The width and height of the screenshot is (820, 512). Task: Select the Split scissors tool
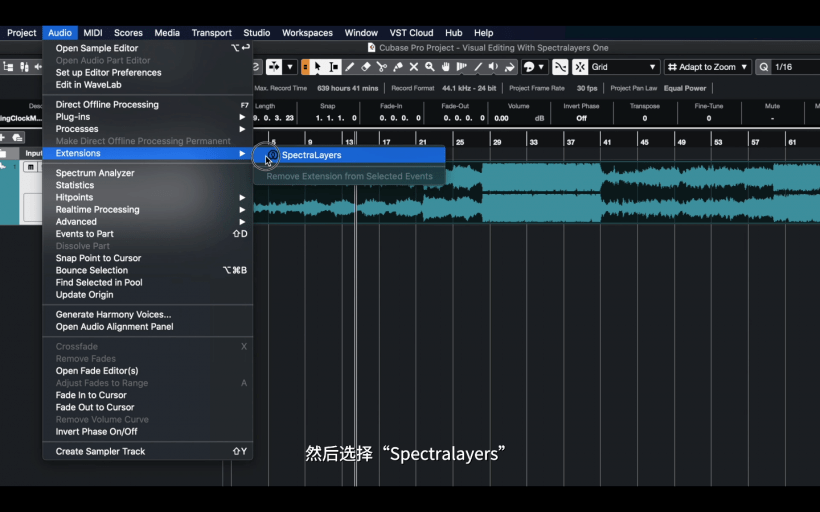pos(382,67)
